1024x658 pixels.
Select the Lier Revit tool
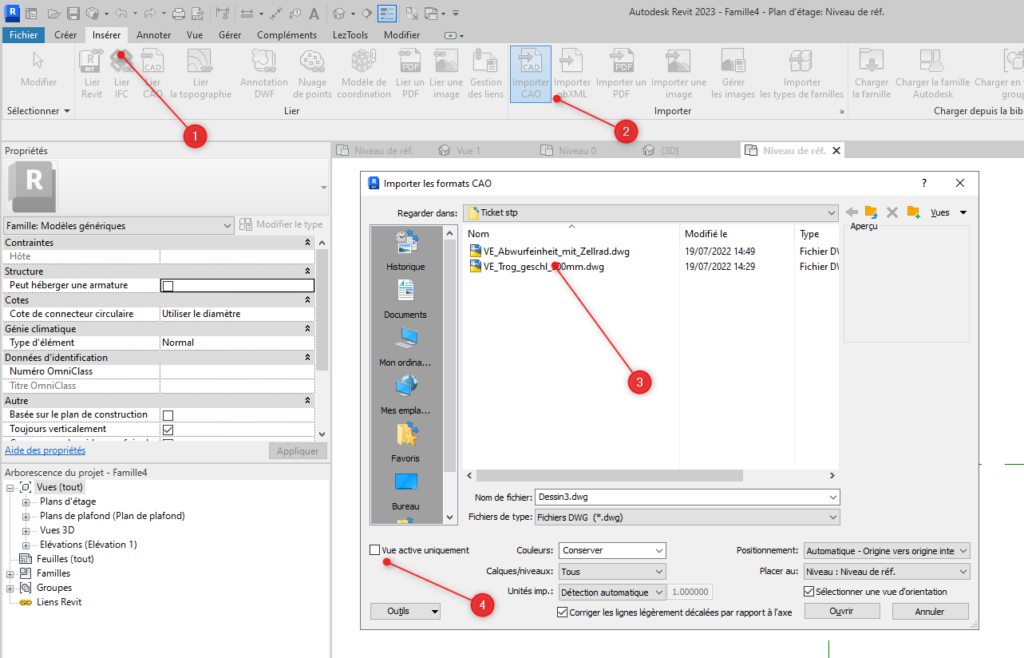[x=91, y=75]
